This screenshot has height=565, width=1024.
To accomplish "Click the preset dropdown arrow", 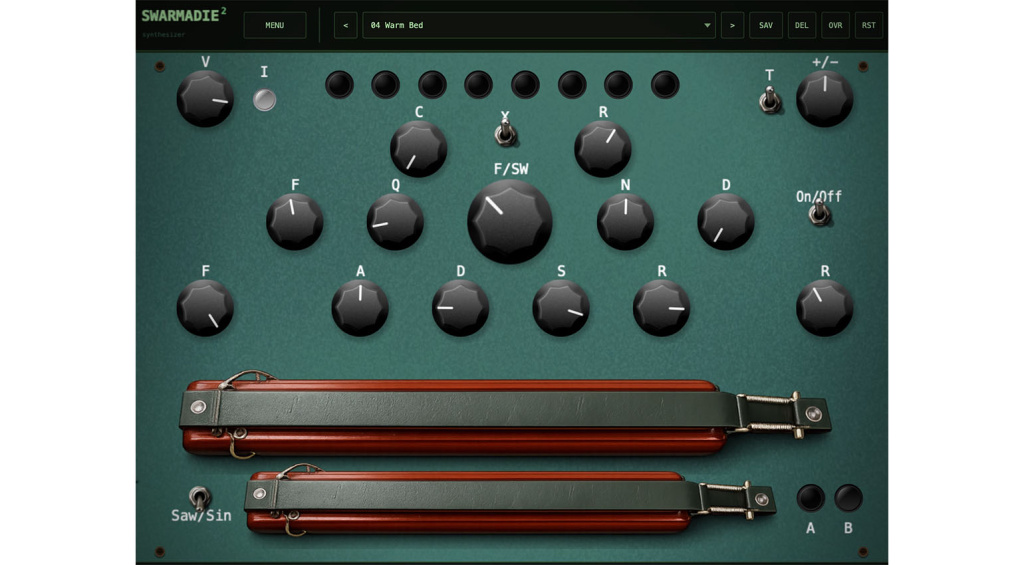I will point(707,25).
